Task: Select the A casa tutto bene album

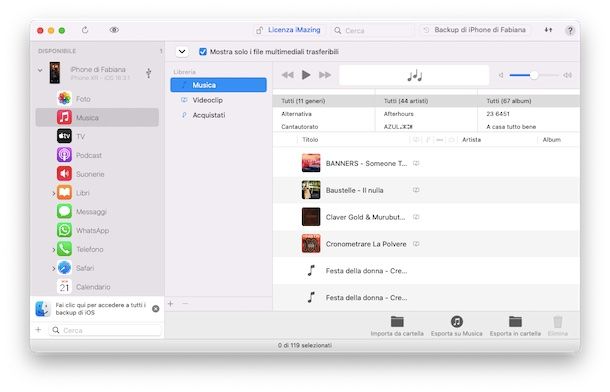Action: [529, 126]
